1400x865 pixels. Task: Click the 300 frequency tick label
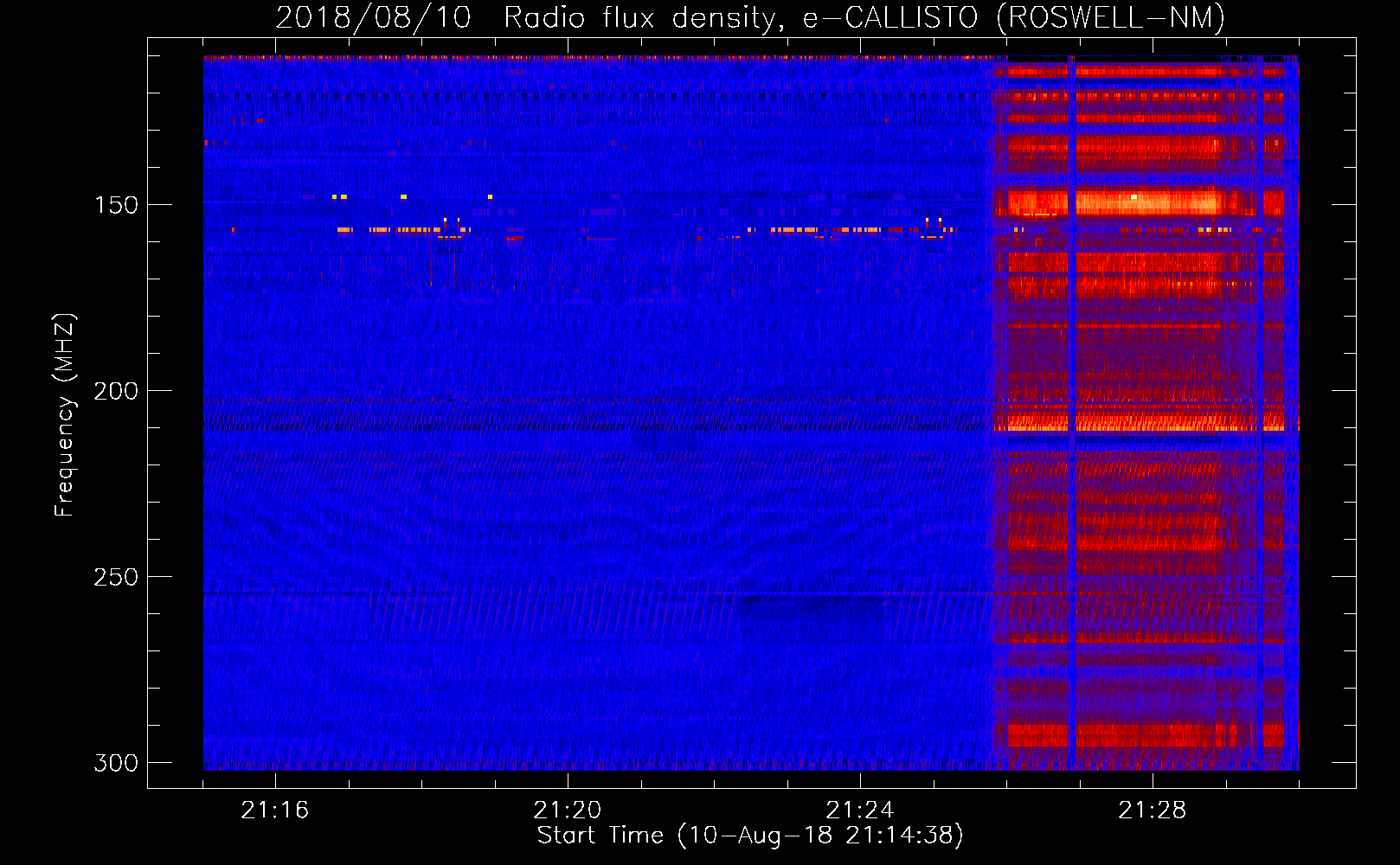(116, 763)
